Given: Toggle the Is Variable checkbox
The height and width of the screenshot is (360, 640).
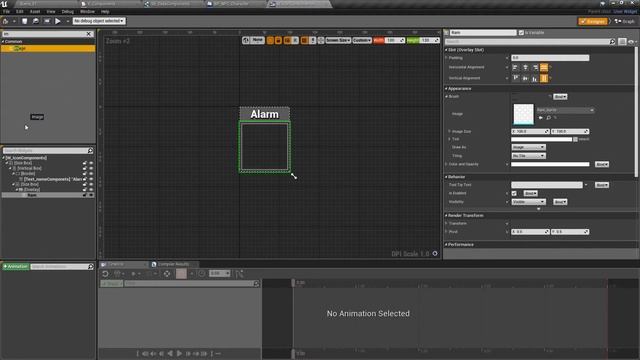Looking at the screenshot, I should click(521, 33).
